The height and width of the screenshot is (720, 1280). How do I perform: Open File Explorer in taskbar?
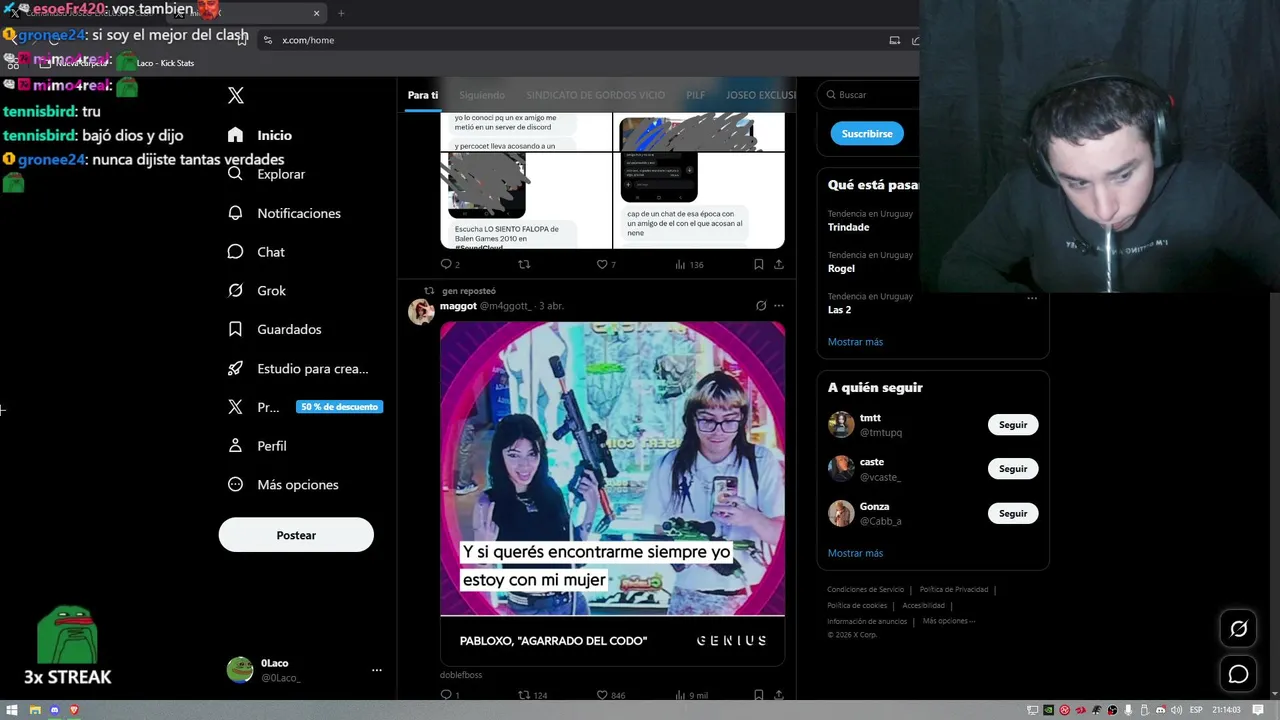[x=35, y=710]
